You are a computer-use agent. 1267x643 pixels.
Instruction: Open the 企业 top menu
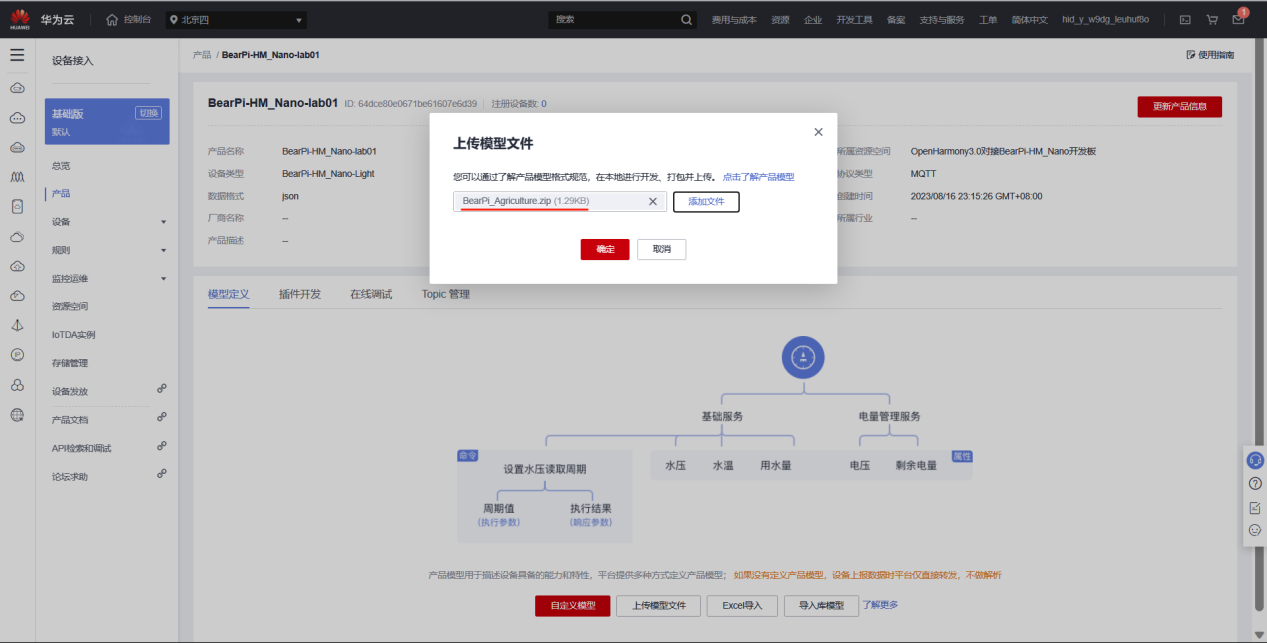[x=813, y=19]
